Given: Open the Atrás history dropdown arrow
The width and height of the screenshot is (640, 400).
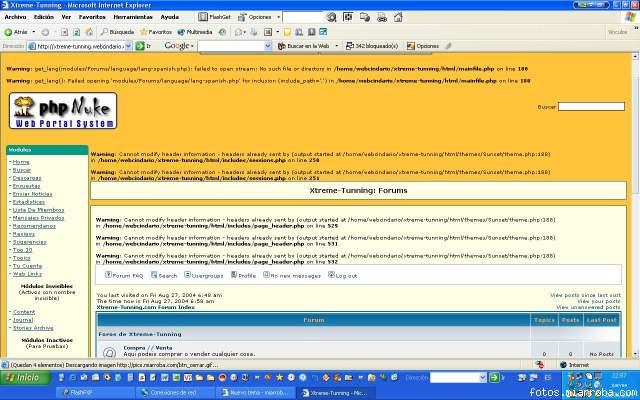Looking at the screenshot, I should pyautogui.click(x=34, y=32).
